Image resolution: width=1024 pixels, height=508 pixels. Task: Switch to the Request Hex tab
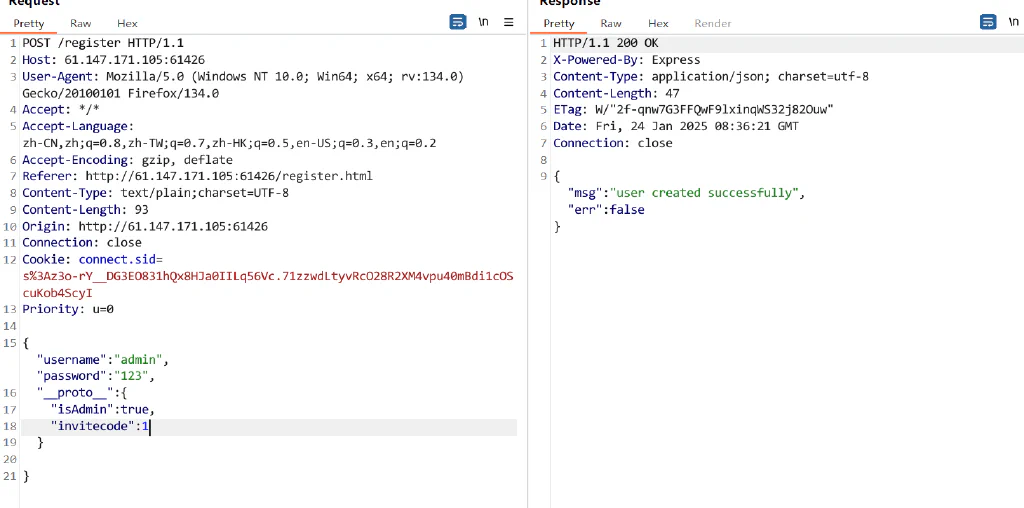tap(127, 23)
